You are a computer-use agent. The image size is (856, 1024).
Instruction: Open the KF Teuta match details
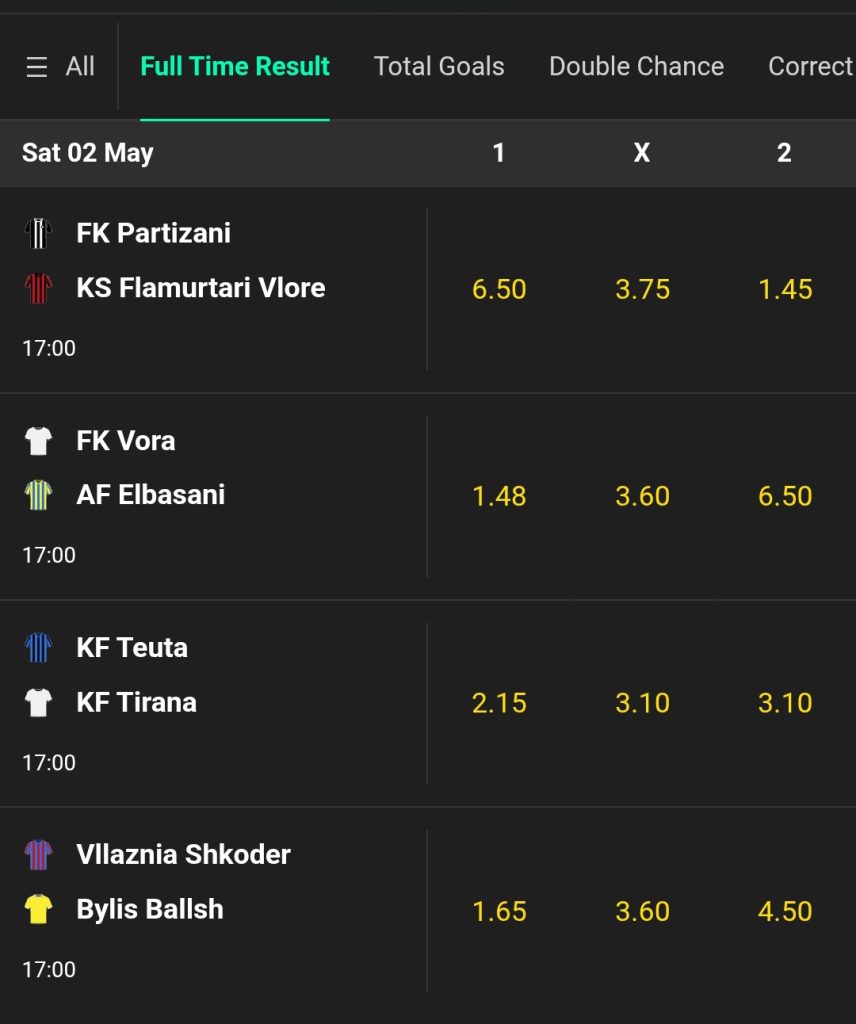(x=214, y=703)
